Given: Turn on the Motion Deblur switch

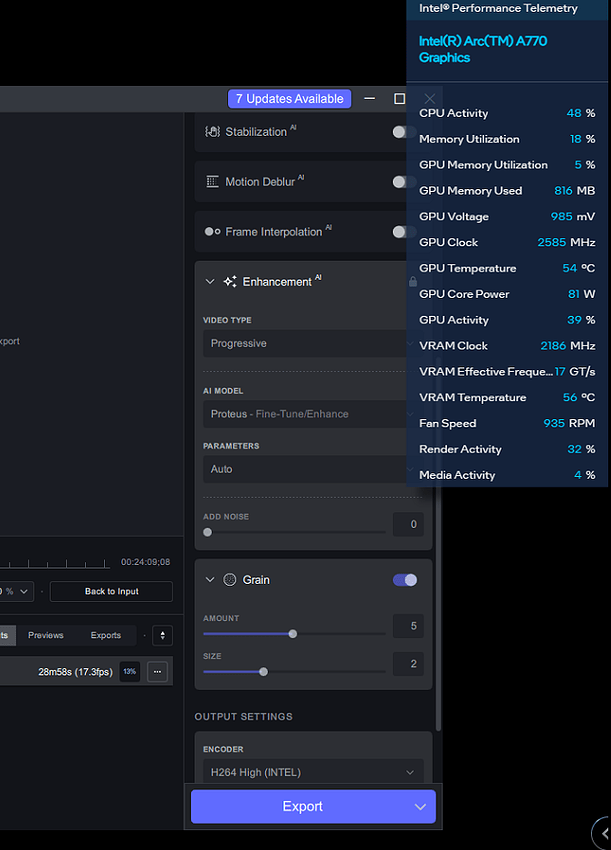Looking at the screenshot, I should click(402, 182).
